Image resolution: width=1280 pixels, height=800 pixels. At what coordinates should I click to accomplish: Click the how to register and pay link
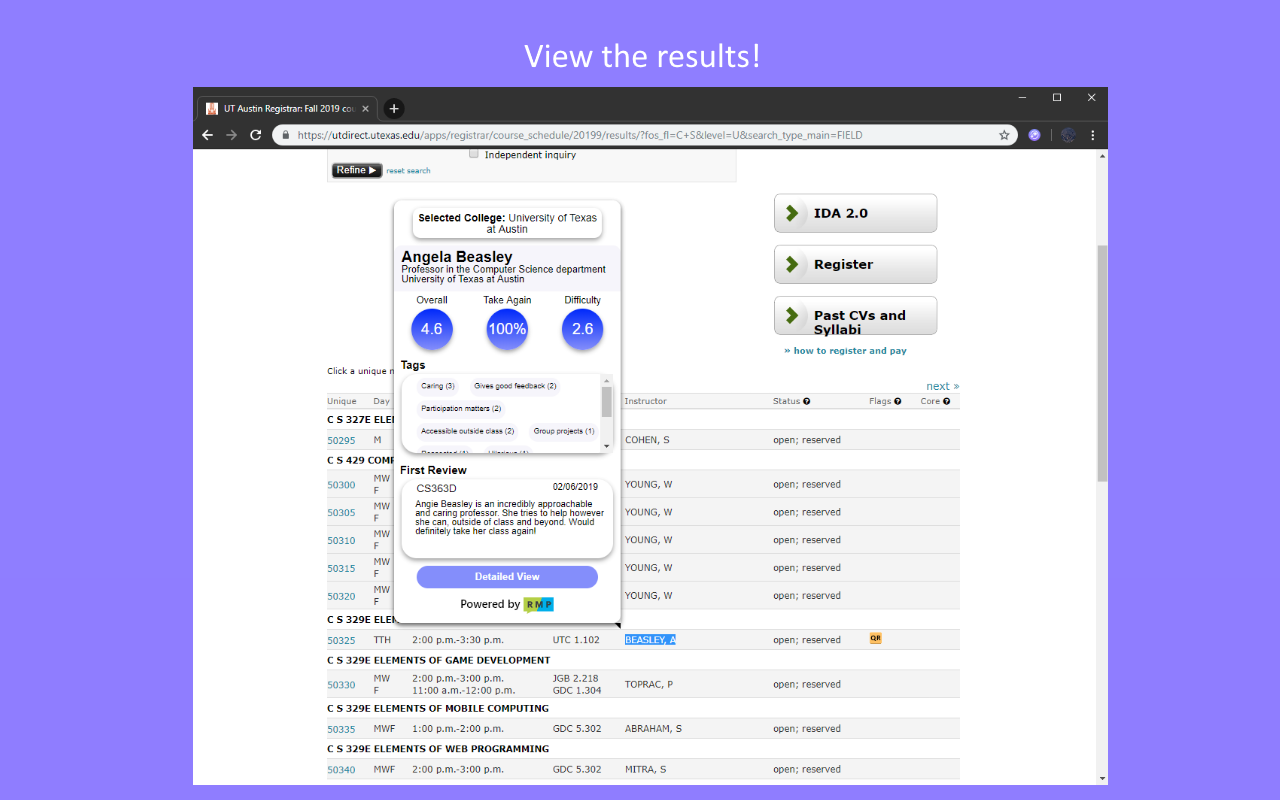coord(845,351)
